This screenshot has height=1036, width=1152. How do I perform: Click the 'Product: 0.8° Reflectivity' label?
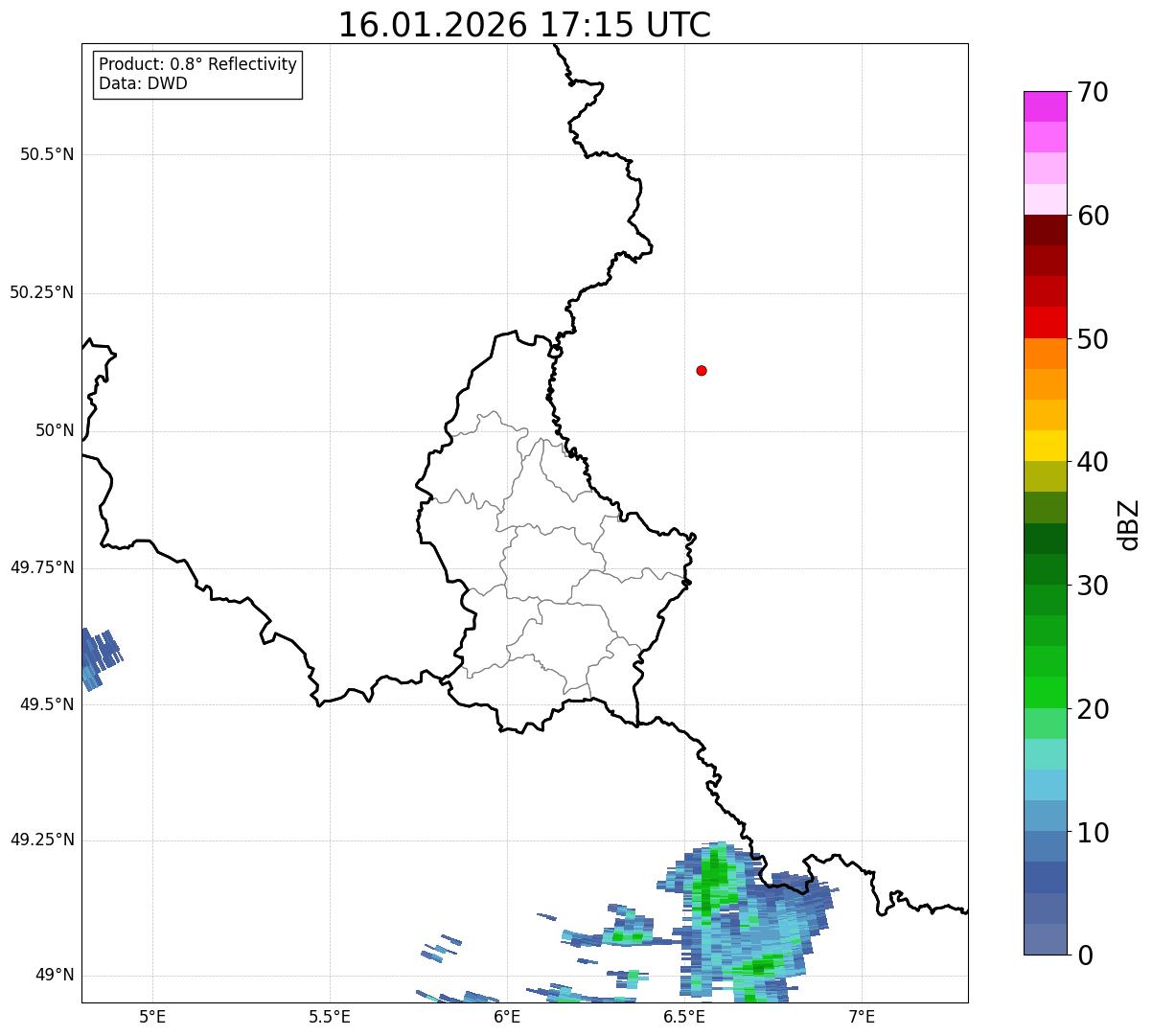tap(198, 64)
